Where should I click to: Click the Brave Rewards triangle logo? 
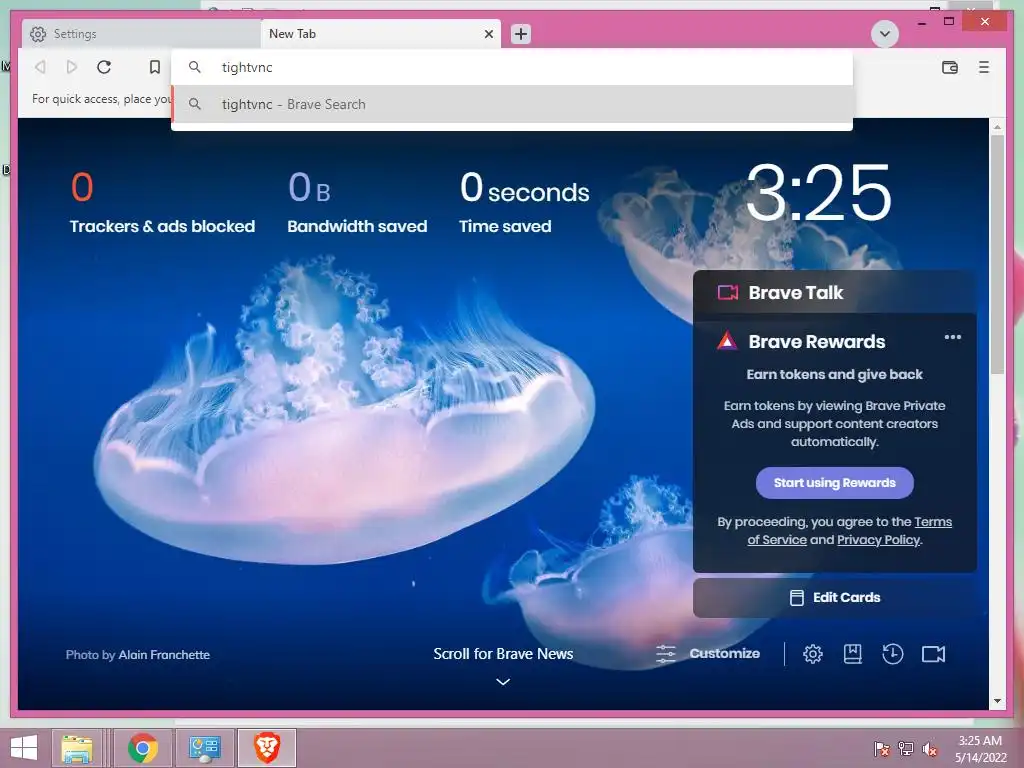point(727,341)
